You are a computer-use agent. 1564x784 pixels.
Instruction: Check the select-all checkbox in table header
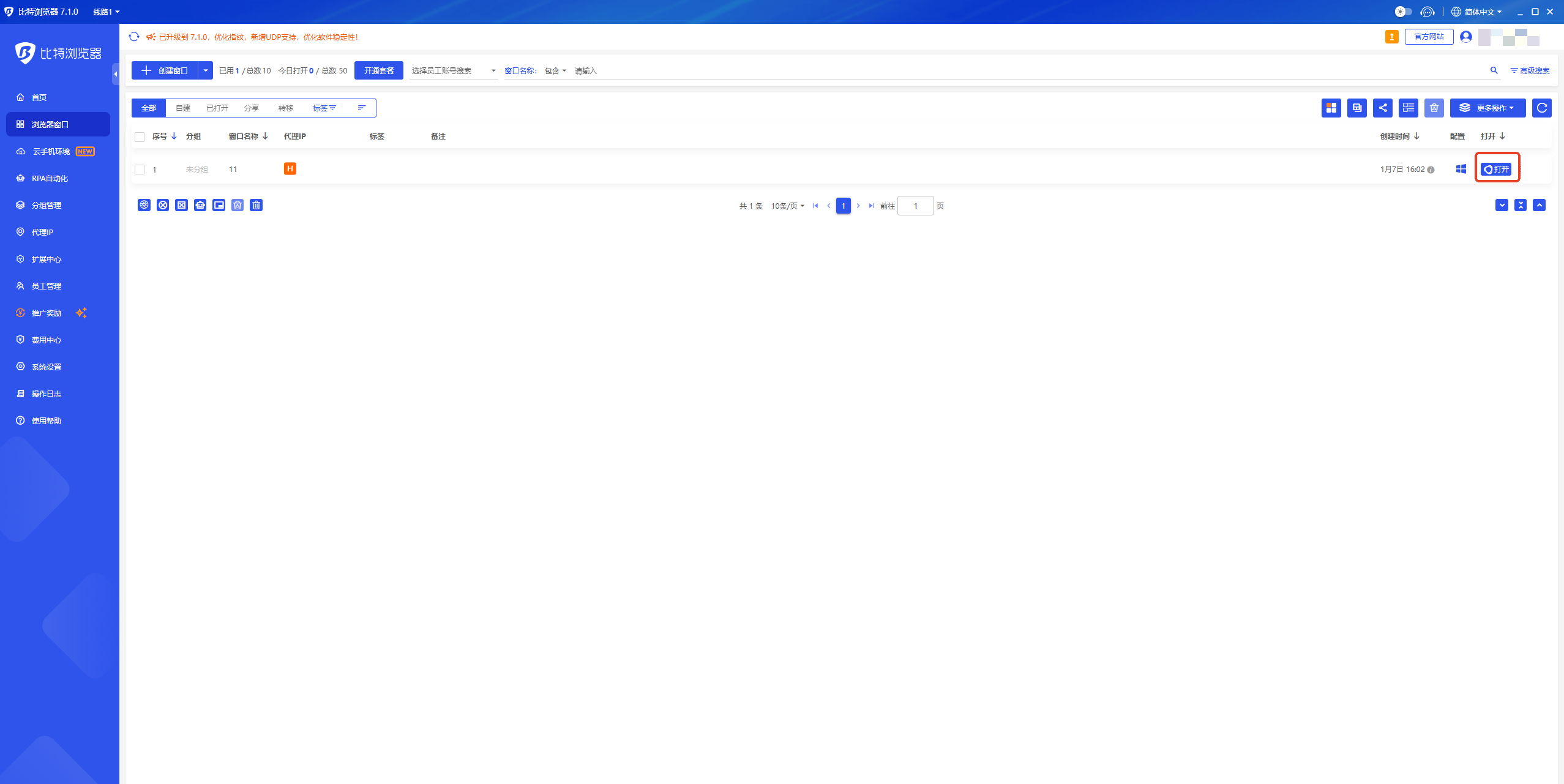pyautogui.click(x=140, y=136)
